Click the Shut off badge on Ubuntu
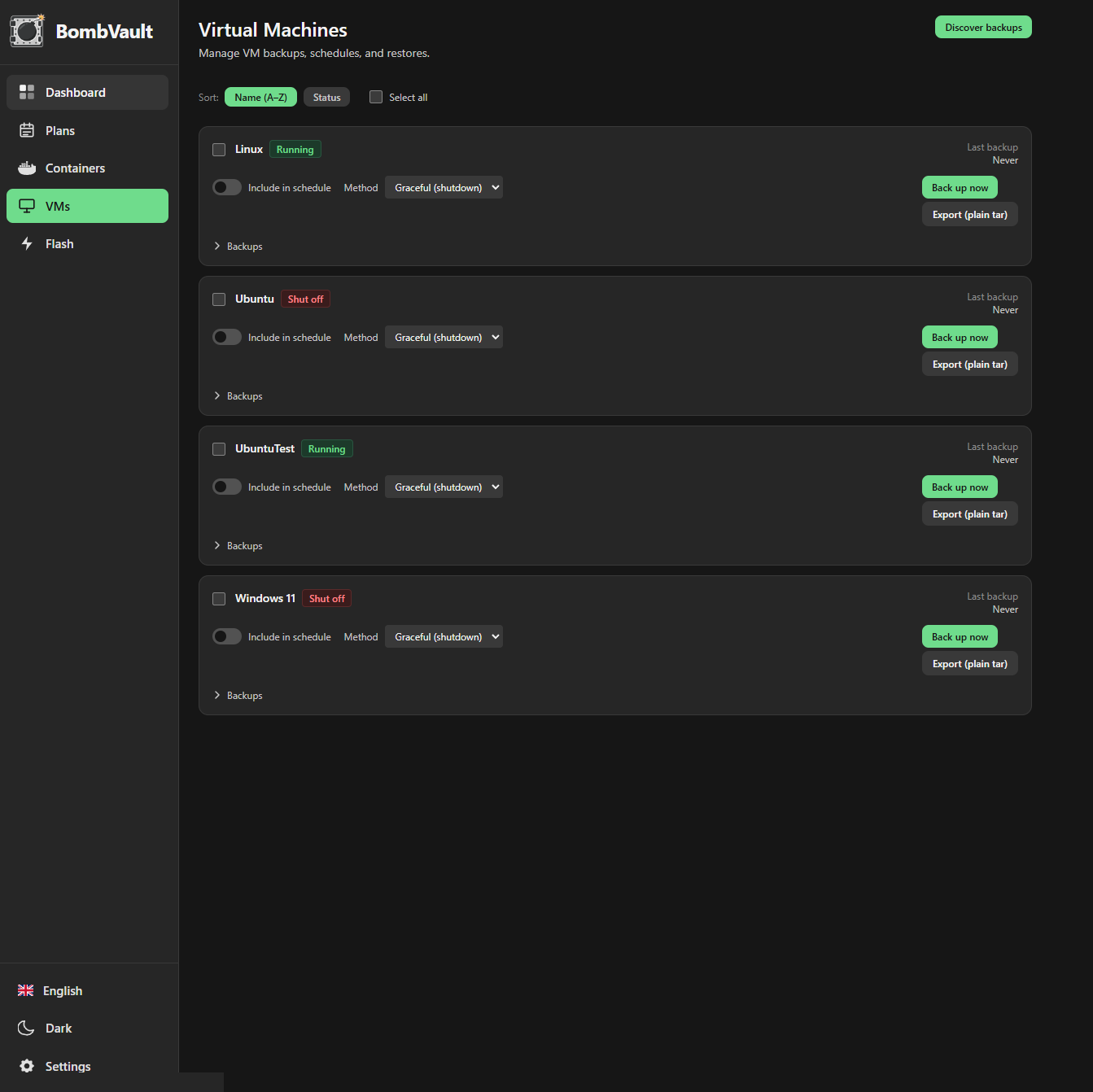Image resolution: width=1093 pixels, height=1092 pixels. point(305,299)
